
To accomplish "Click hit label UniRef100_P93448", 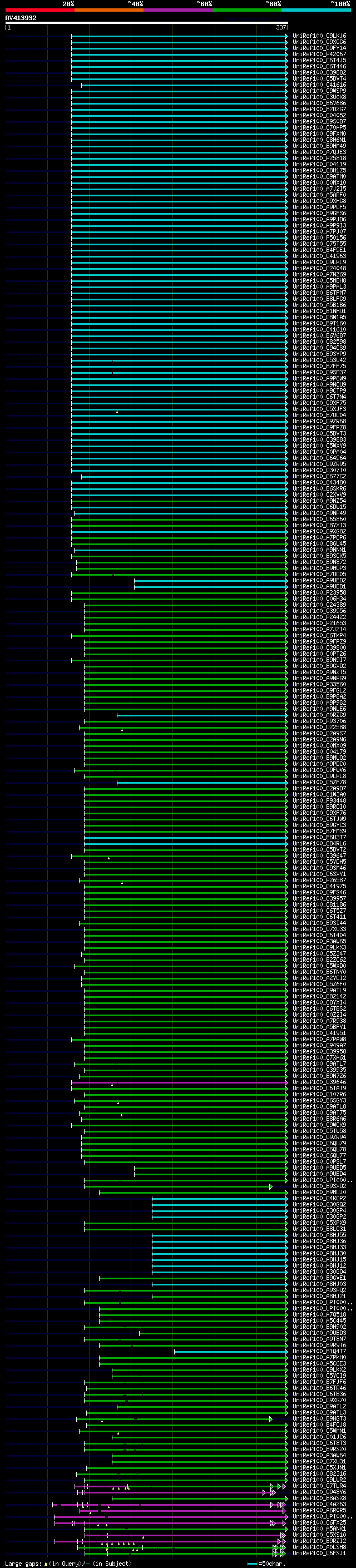I will tap(319, 801).
